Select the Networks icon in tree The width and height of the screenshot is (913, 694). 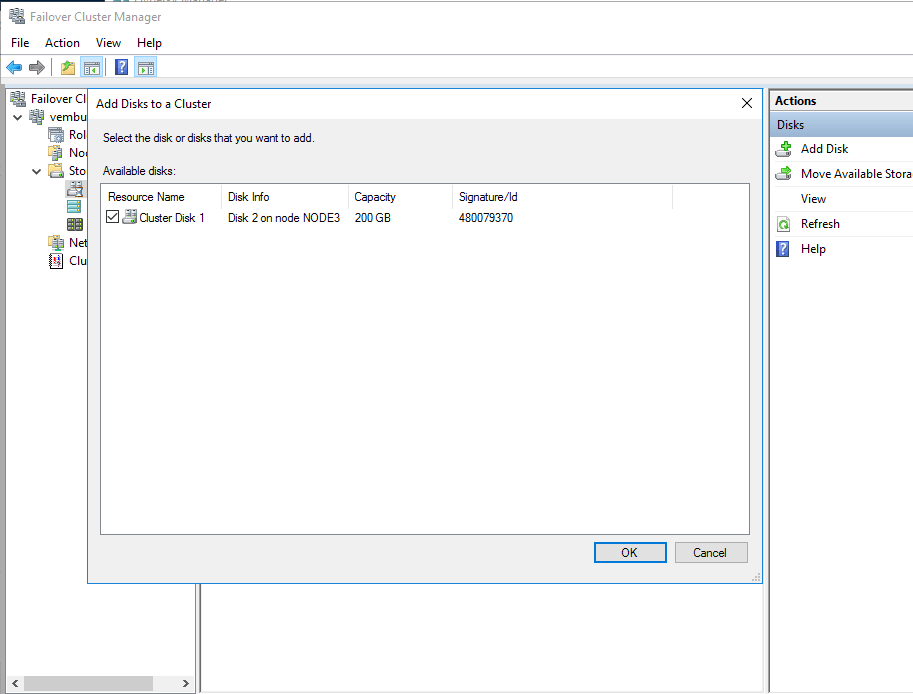point(56,242)
